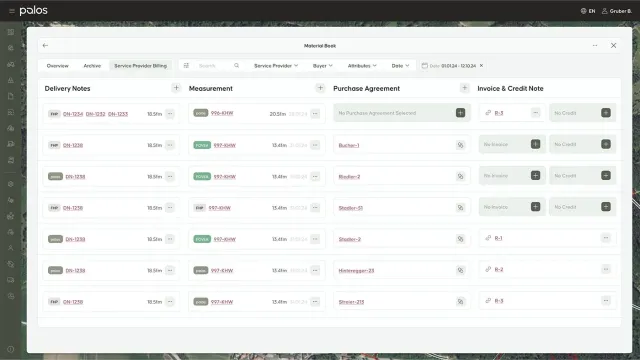This screenshot has width=640, height=360.
Task: Open options for delivery note in Streier-213 row
Action: [170, 302]
